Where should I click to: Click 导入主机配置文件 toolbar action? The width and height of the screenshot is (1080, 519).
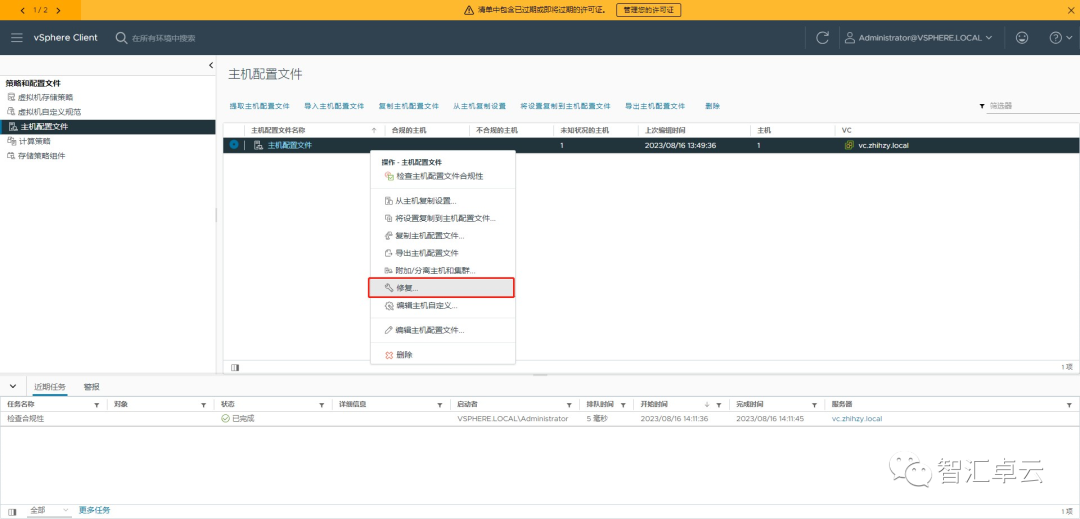(334, 107)
